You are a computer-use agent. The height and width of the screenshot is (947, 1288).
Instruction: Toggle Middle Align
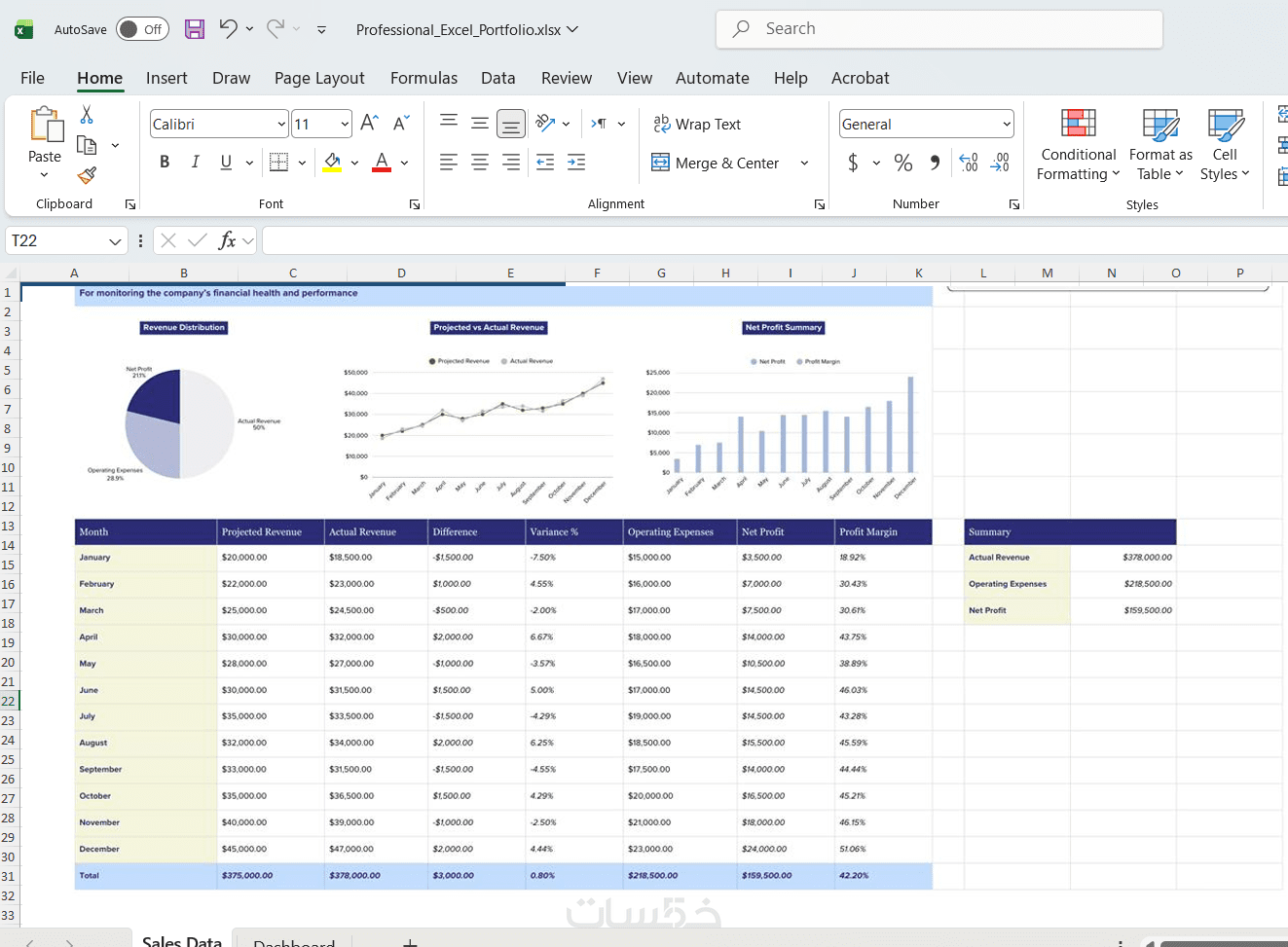(x=480, y=123)
